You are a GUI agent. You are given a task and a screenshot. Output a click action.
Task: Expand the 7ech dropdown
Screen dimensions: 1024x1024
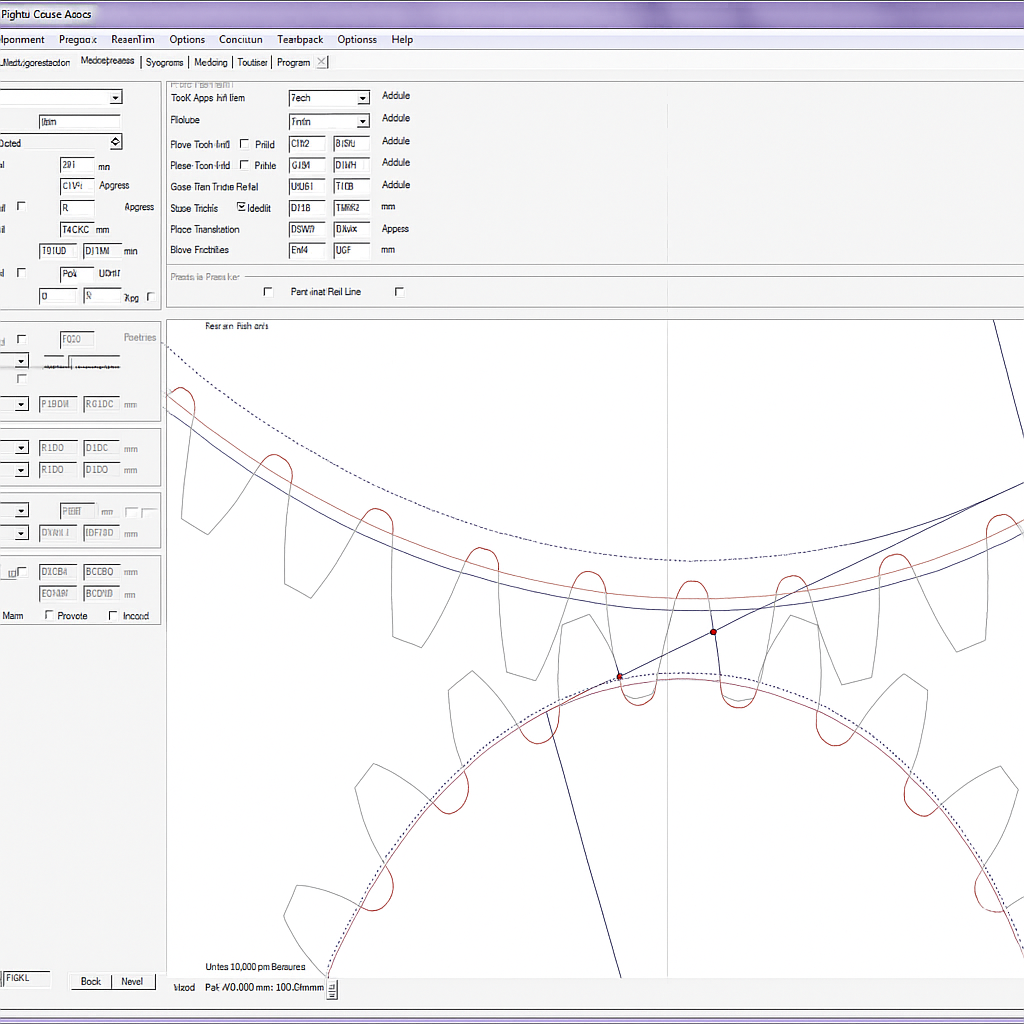(x=362, y=98)
